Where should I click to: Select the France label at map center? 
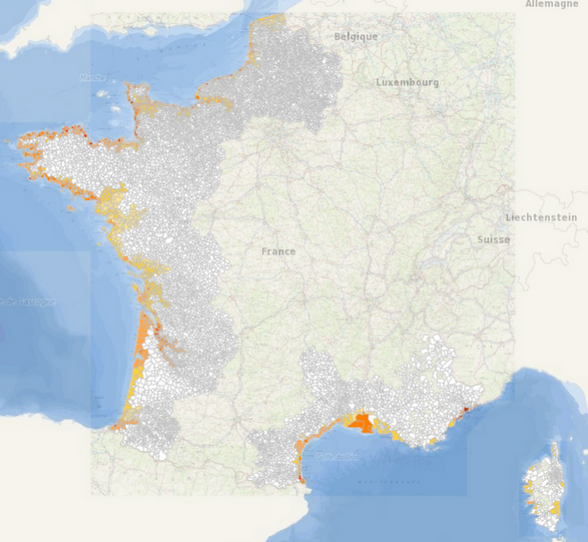click(x=278, y=251)
